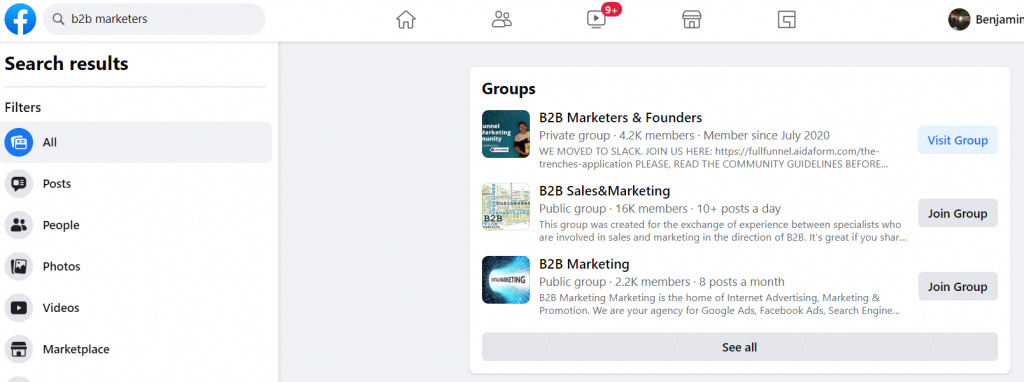Click See all groups button
This screenshot has width=1024, height=382.
click(x=739, y=347)
